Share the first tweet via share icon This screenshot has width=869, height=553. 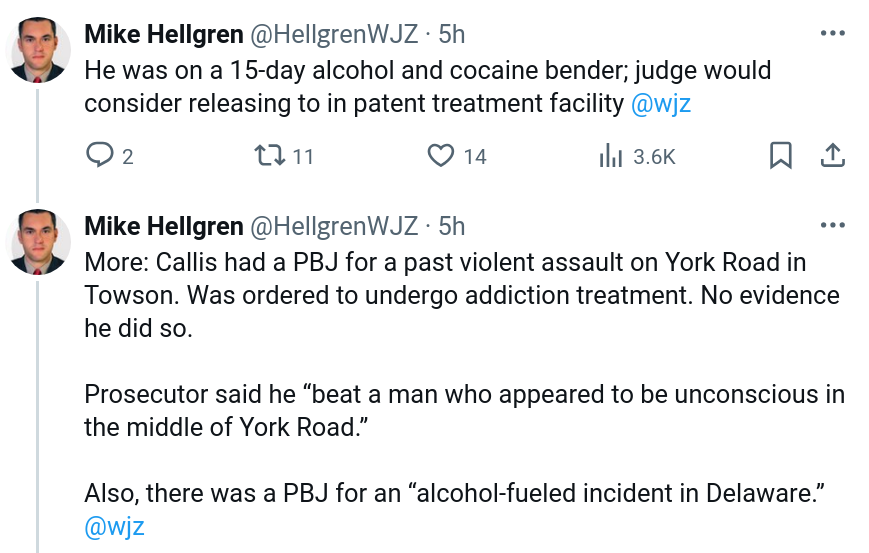click(832, 156)
